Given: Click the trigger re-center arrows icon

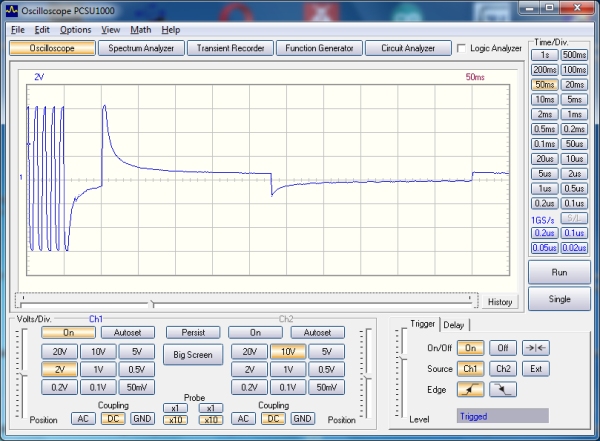Looking at the screenshot, I should [536, 347].
